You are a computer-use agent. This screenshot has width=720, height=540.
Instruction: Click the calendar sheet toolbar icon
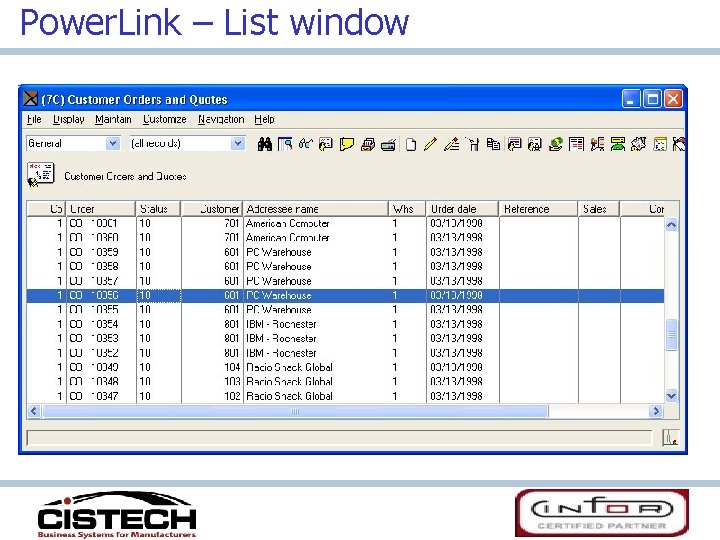click(x=660, y=144)
